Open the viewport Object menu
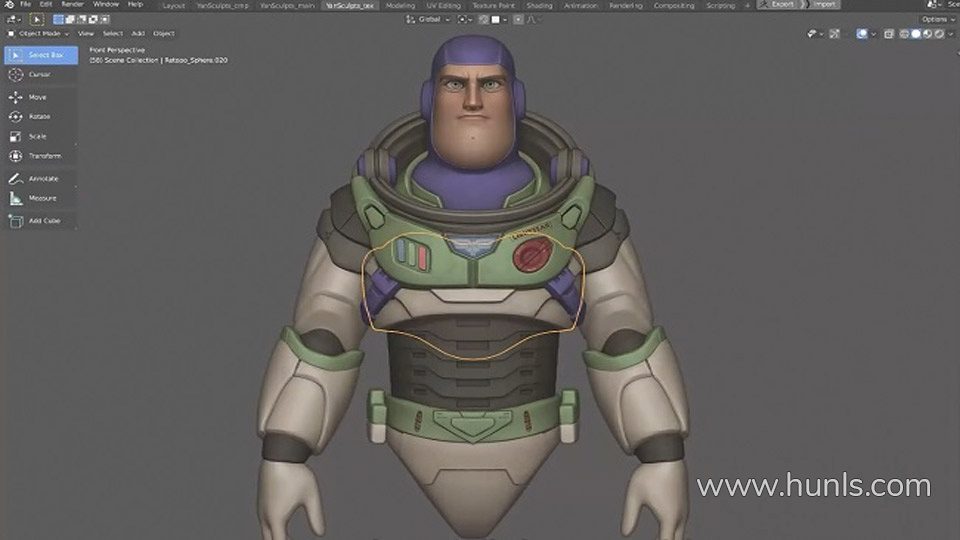The height and width of the screenshot is (540, 960). [163, 34]
